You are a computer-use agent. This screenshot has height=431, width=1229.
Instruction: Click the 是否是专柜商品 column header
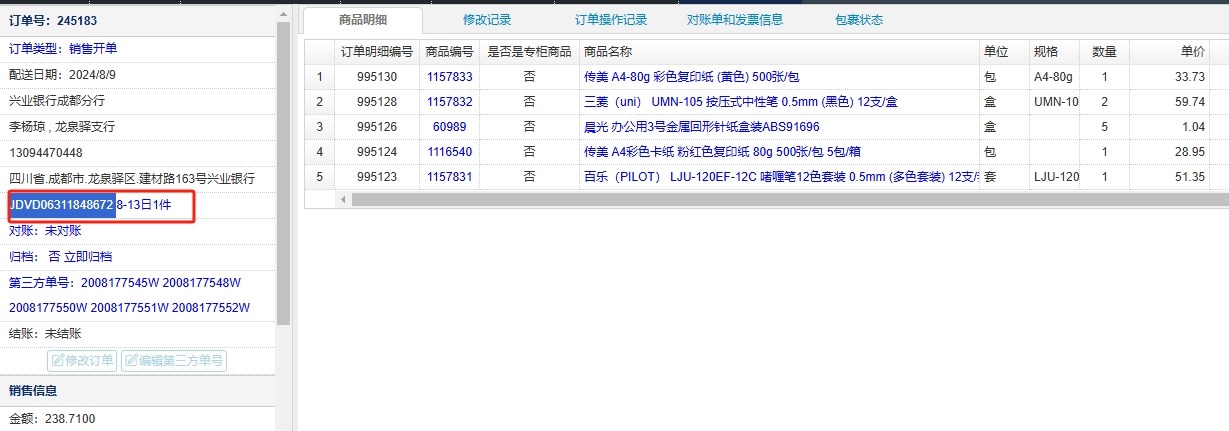[529, 52]
